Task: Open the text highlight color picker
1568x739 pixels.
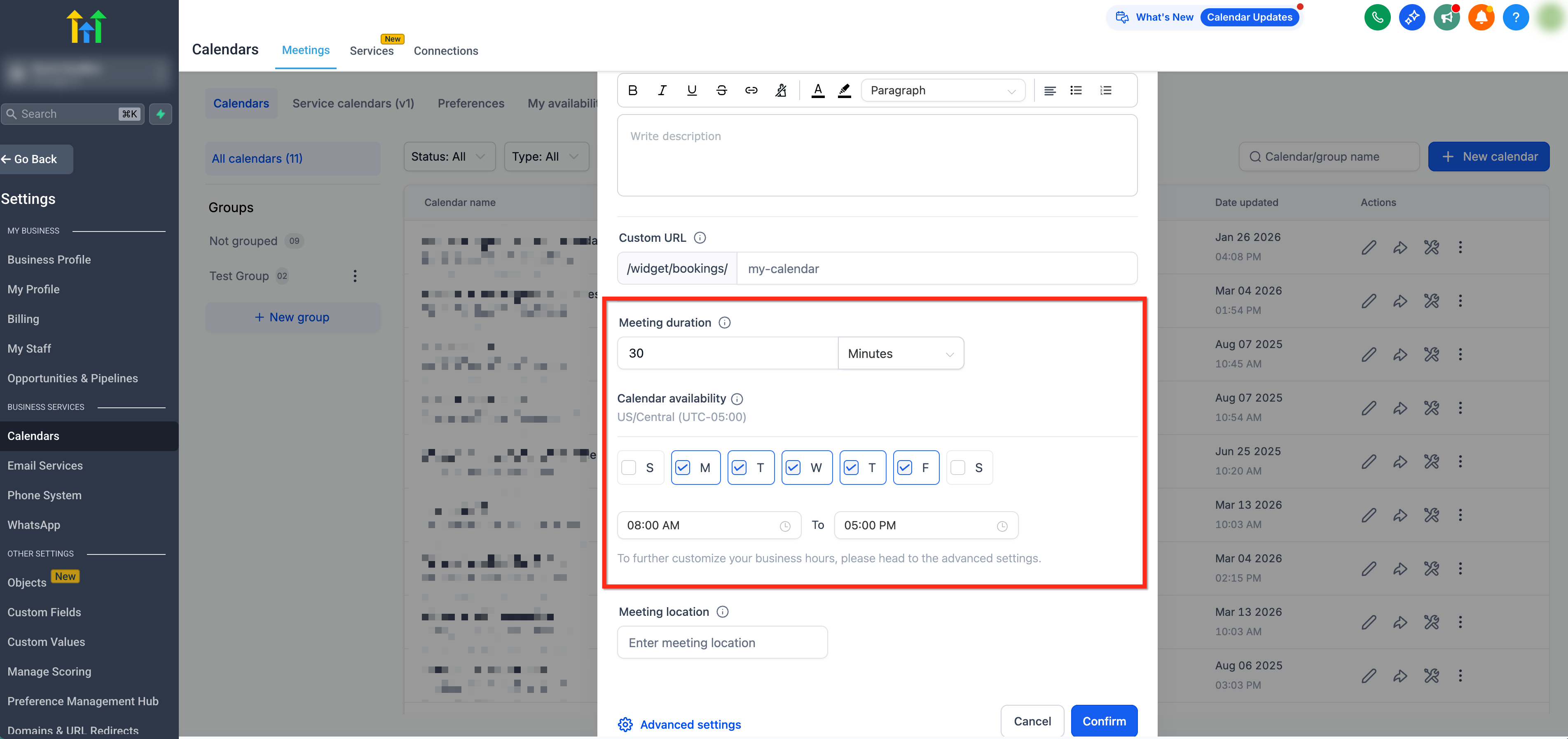Action: pyautogui.click(x=844, y=90)
